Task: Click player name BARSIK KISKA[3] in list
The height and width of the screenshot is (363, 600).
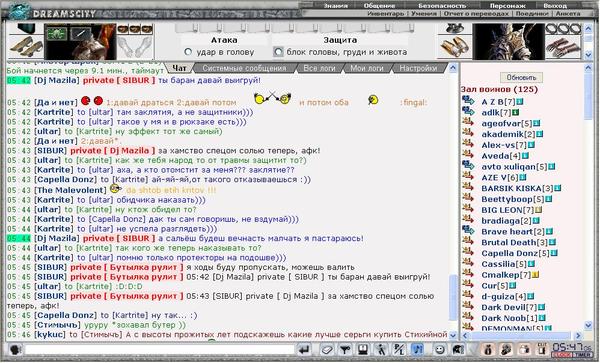Action: [x=517, y=188]
